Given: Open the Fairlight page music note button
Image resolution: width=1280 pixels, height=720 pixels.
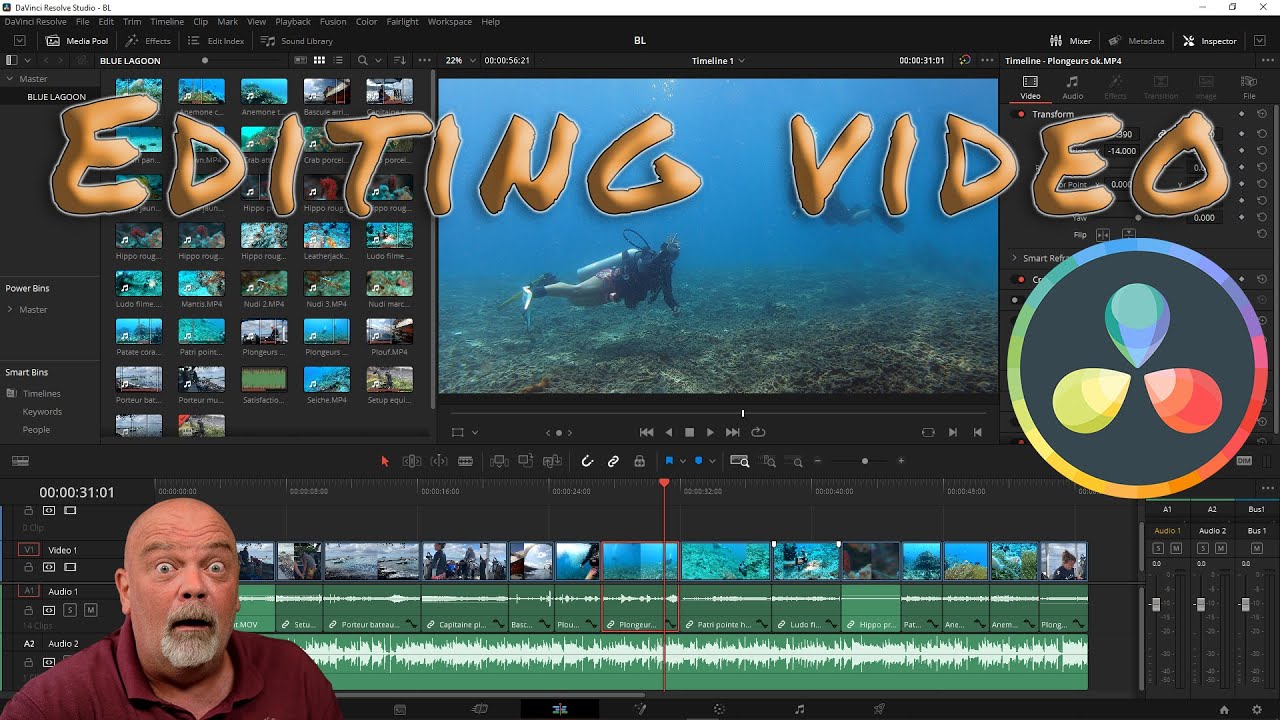Looking at the screenshot, I should 799,709.
